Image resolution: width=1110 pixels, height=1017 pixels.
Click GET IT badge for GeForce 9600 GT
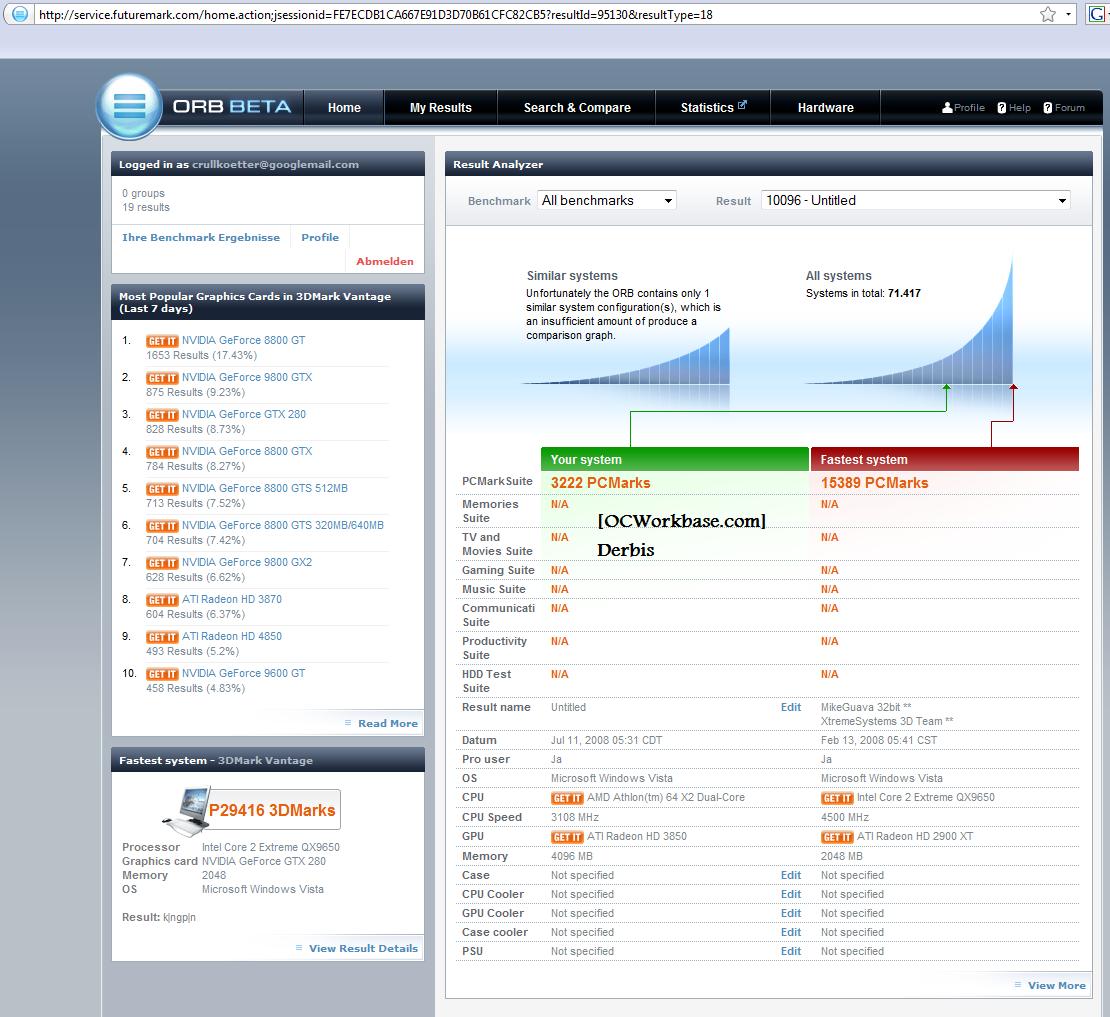[162, 674]
